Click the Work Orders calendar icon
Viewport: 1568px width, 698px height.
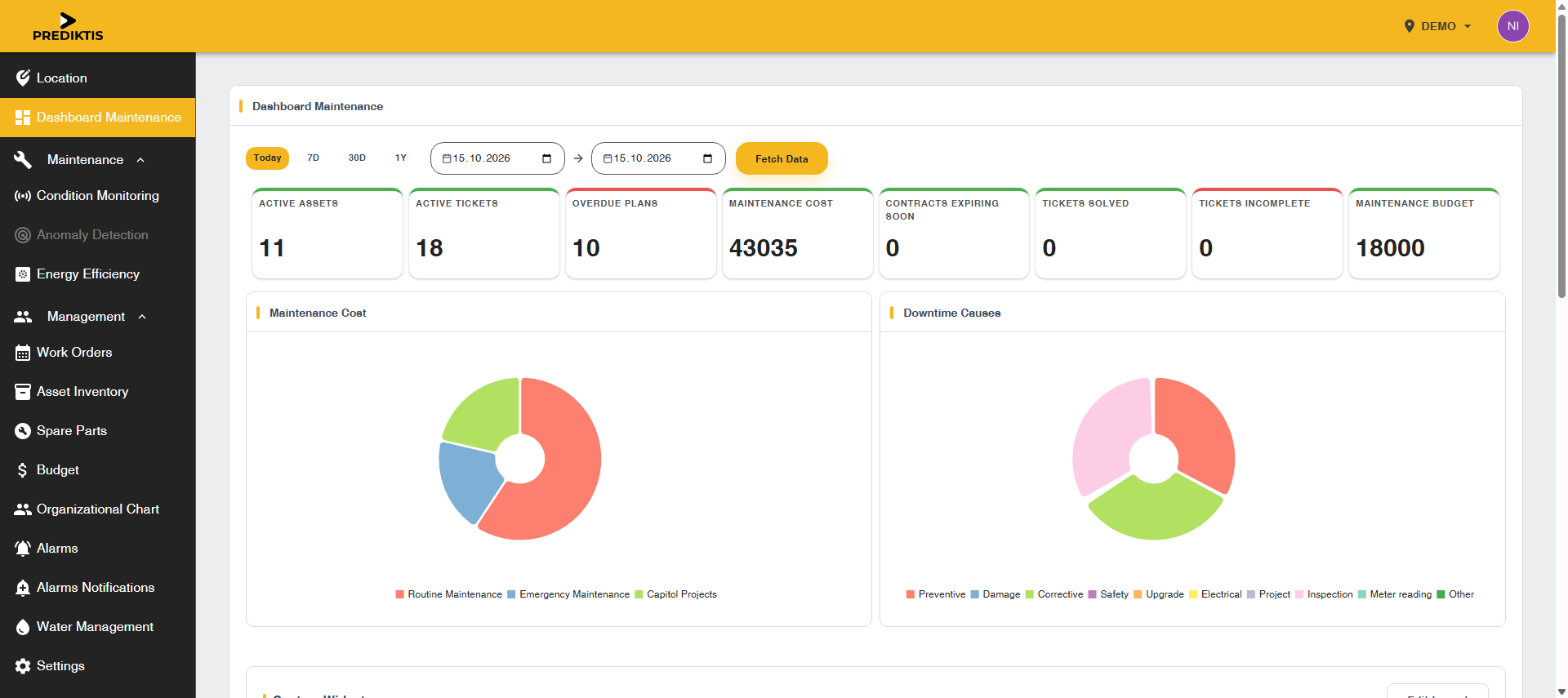(x=22, y=353)
